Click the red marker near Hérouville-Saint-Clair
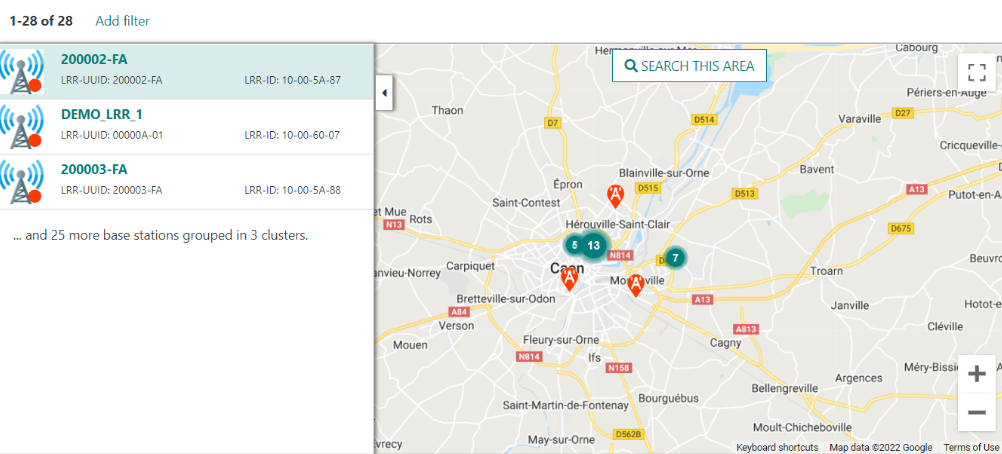The height and width of the screenshot is (454, 1002). click(617, 194)
